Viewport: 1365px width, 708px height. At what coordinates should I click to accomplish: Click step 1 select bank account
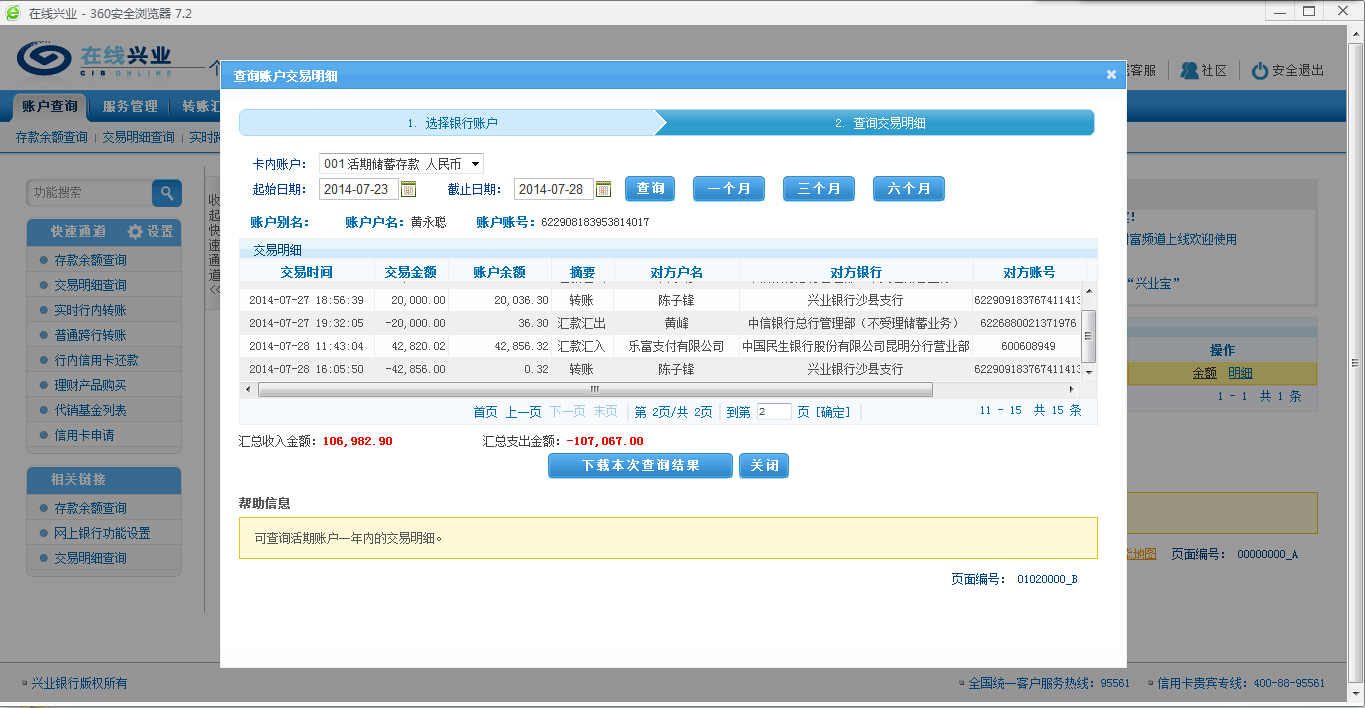pos(452,123)
